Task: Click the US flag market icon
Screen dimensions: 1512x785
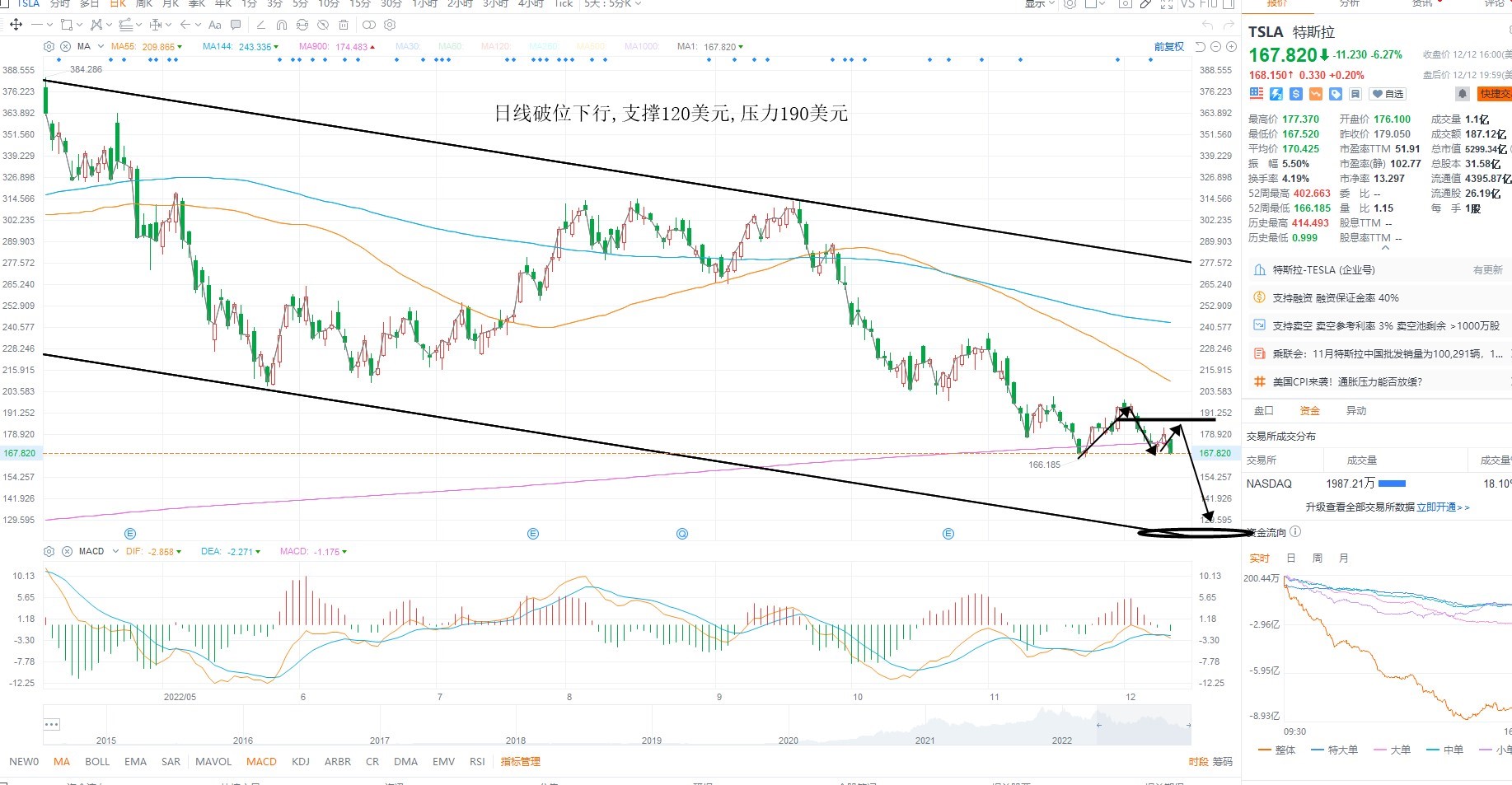Action: tap(1257, 94)
